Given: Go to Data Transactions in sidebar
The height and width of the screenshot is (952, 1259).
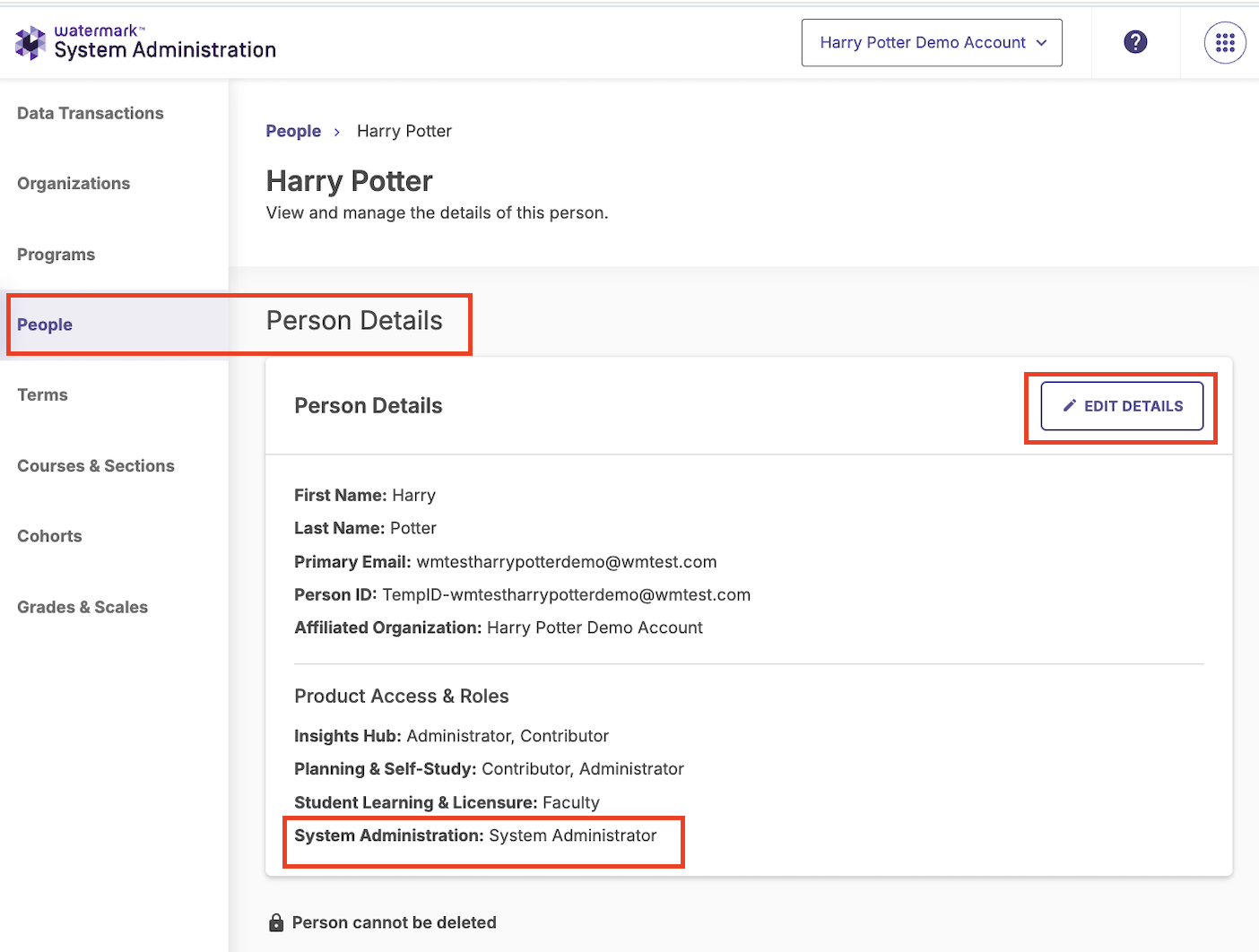Looking at the screenshot, I should click(91, 113).
